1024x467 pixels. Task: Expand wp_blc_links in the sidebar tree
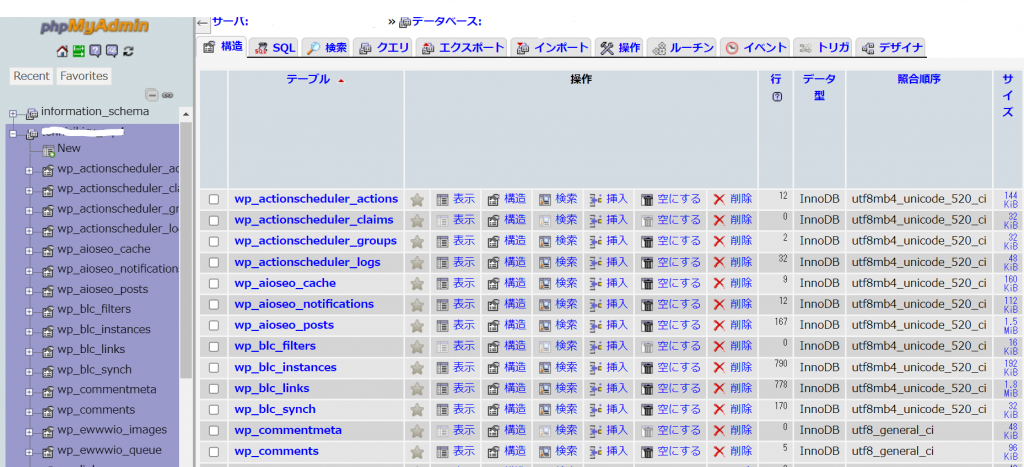29,351
